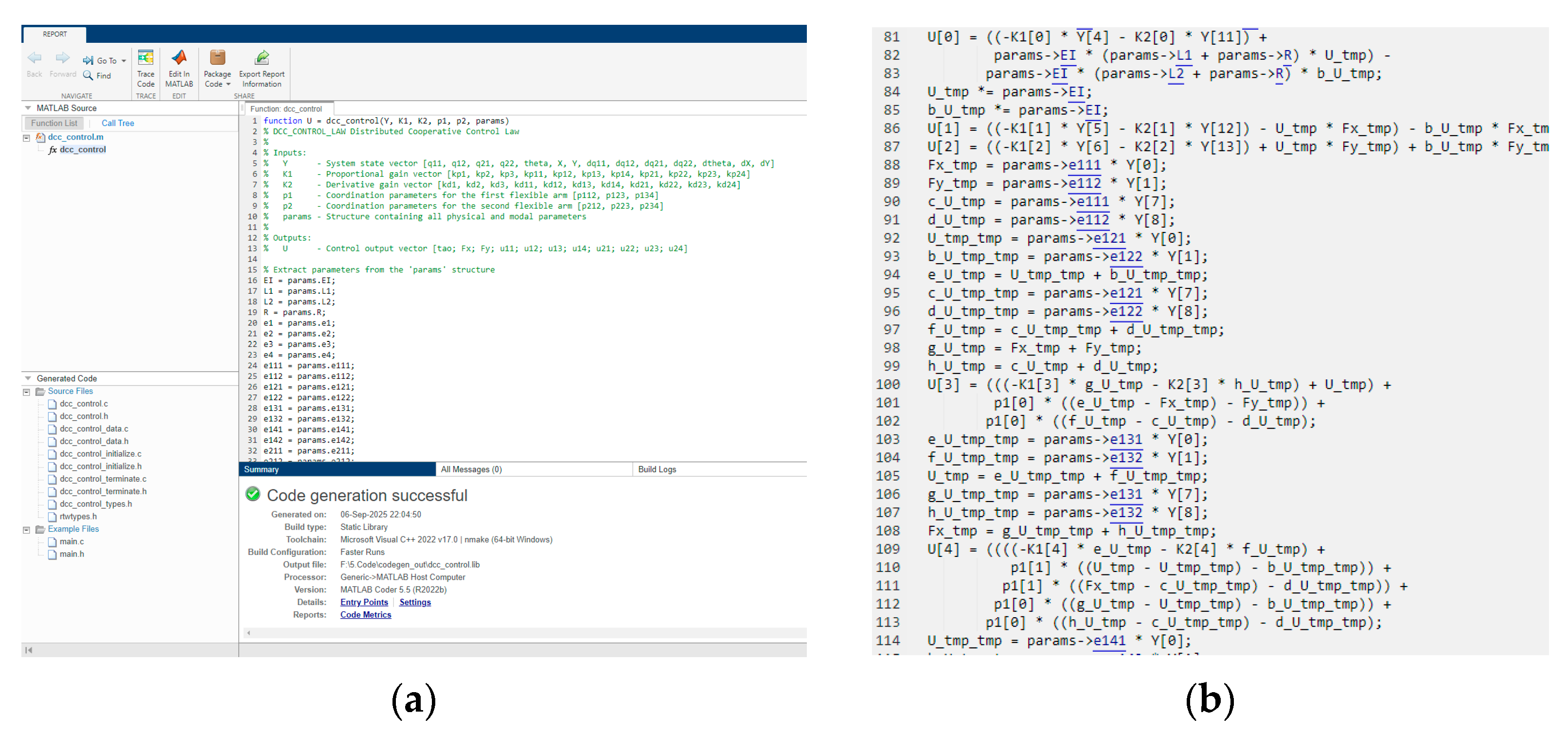Select dcc_control_data.c in Source Files
The height and width of the screenshot is (733, 1568).
94,429
